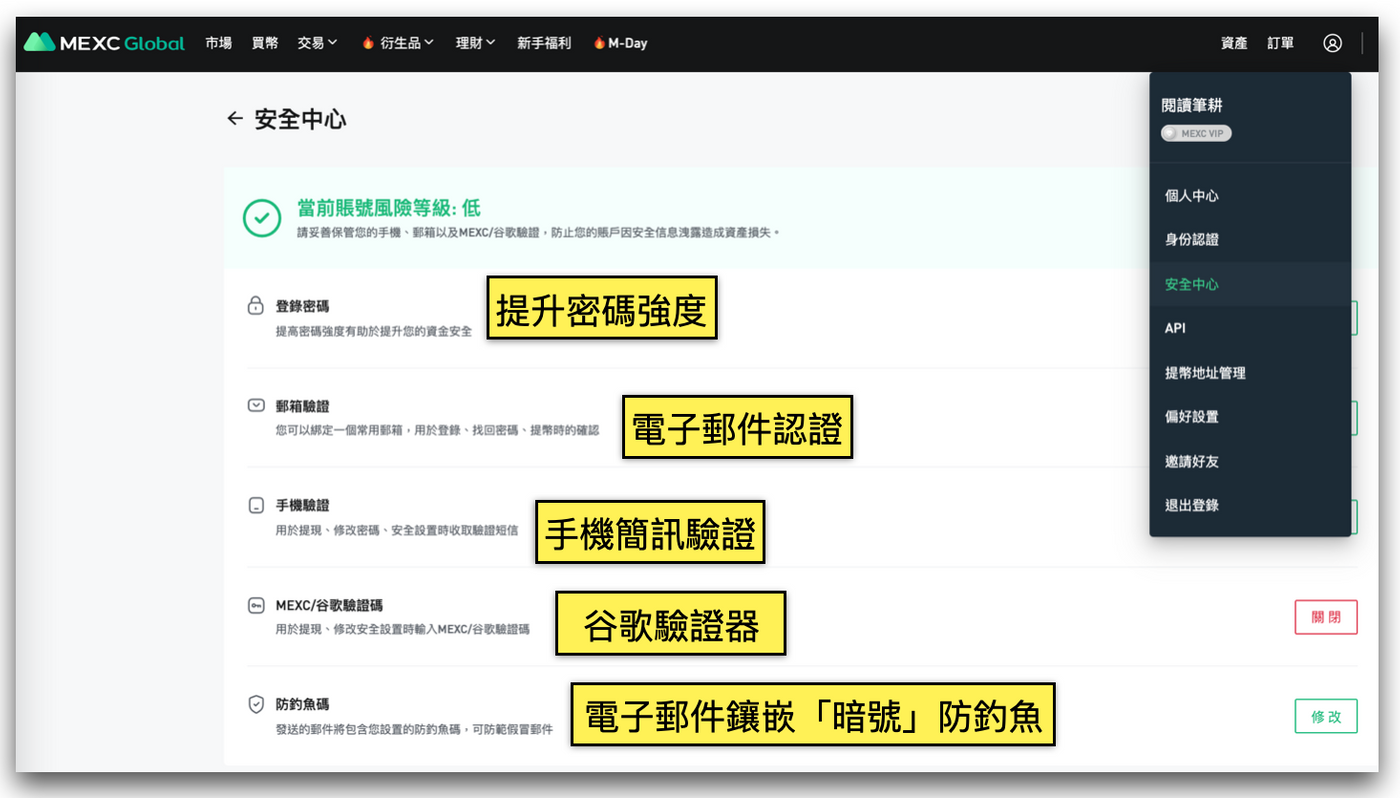Click the 關閉 button for 谷歌驗證碼
The image size is (1400, 798).
1326,617
